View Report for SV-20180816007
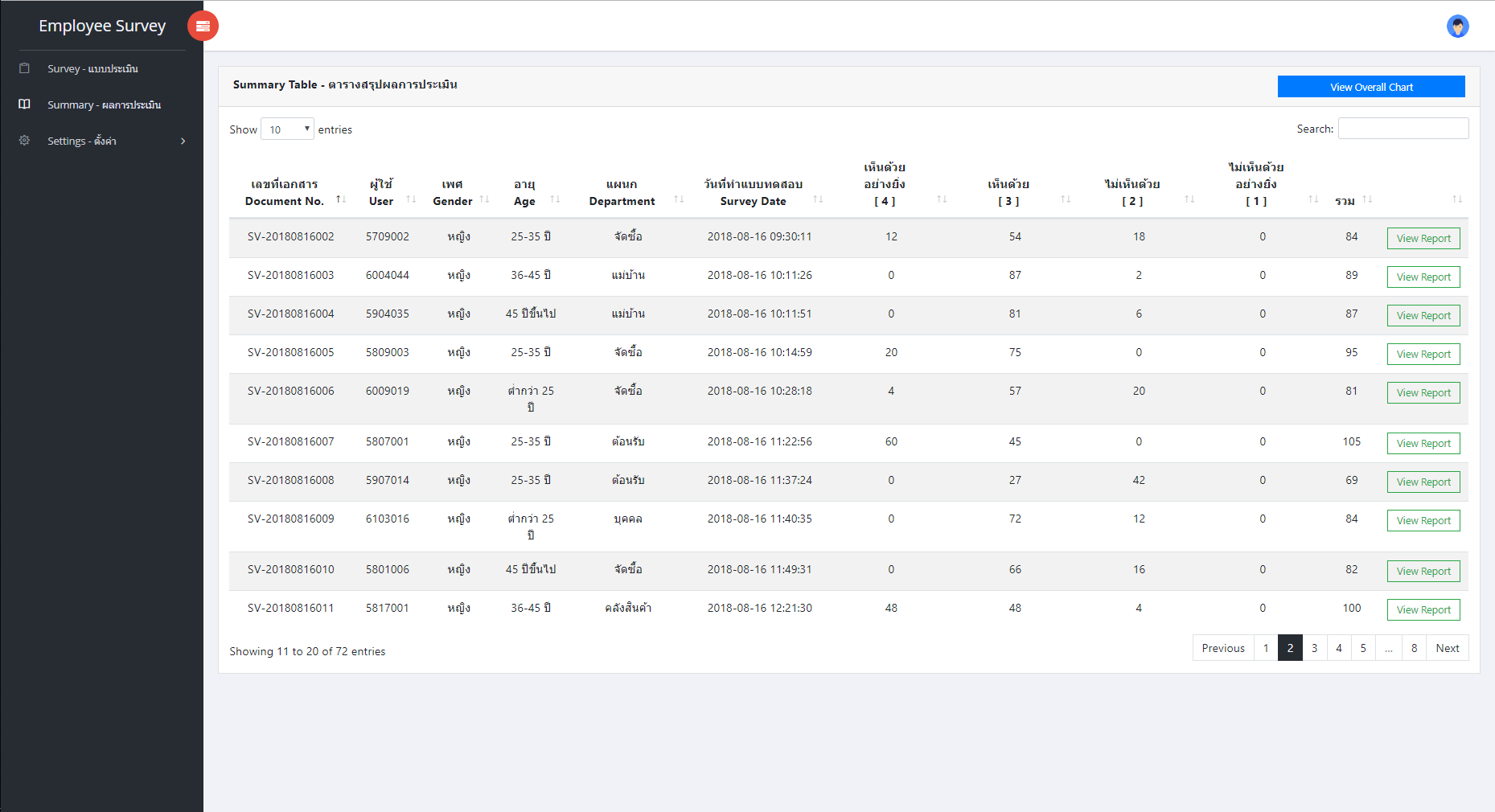Screen dimensions: 1495x812 pos(1423,444)
